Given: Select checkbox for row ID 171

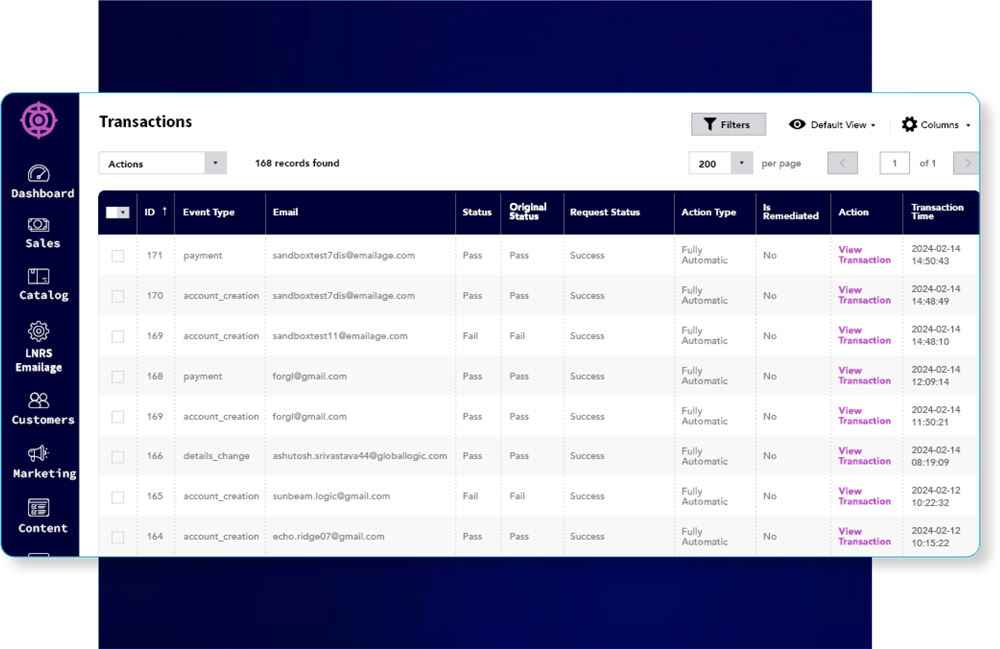Looking at the screenshot, I should 118,256.
